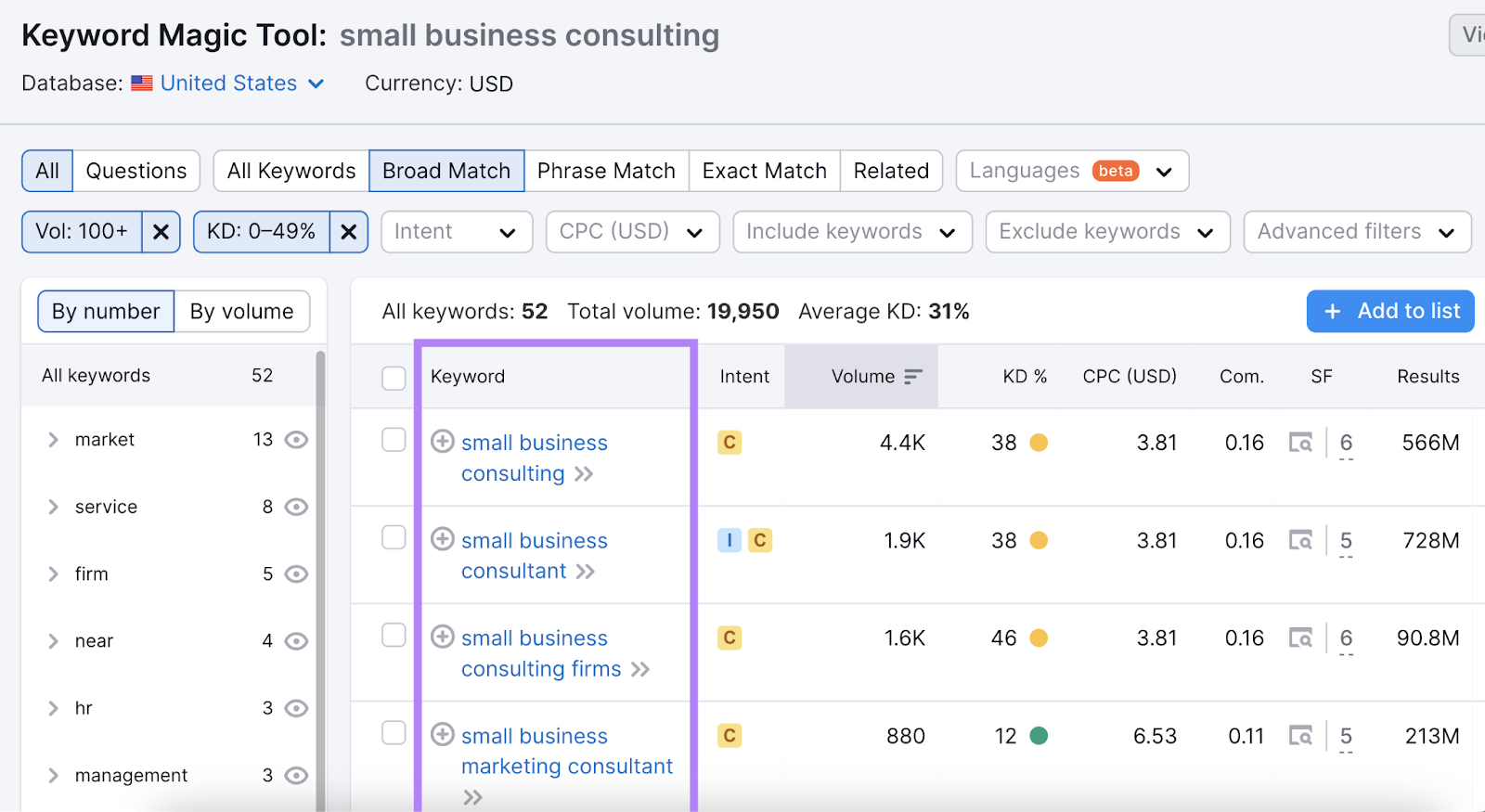Check the select-all checkbox in table header
The image size is (1485, 812).
(394, 378)
